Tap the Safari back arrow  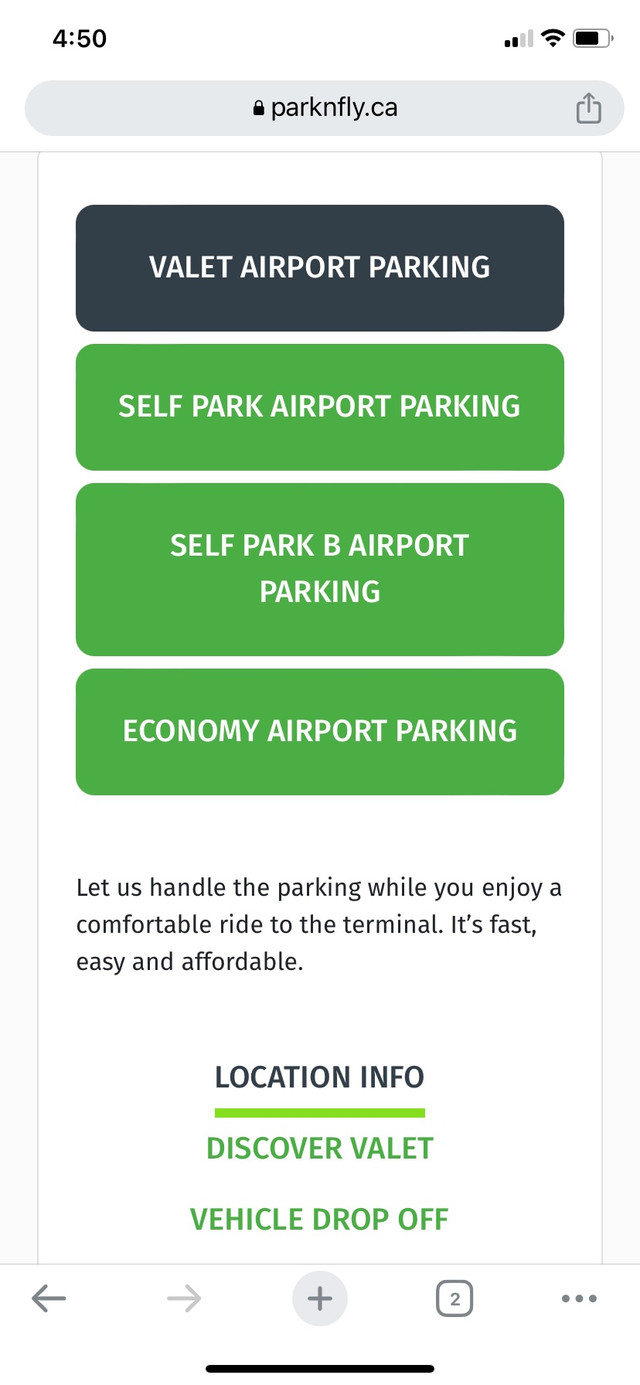(x=48, y=1297)
